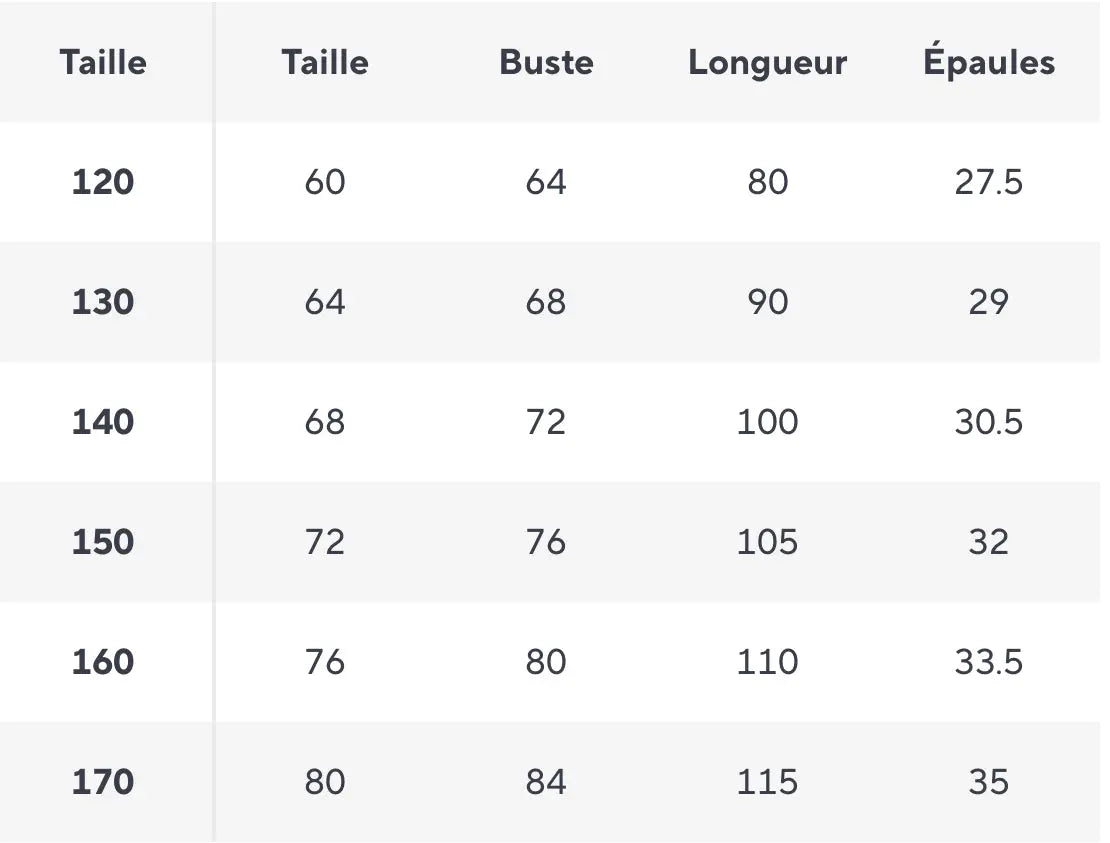Select the size 160 row label

103,662
